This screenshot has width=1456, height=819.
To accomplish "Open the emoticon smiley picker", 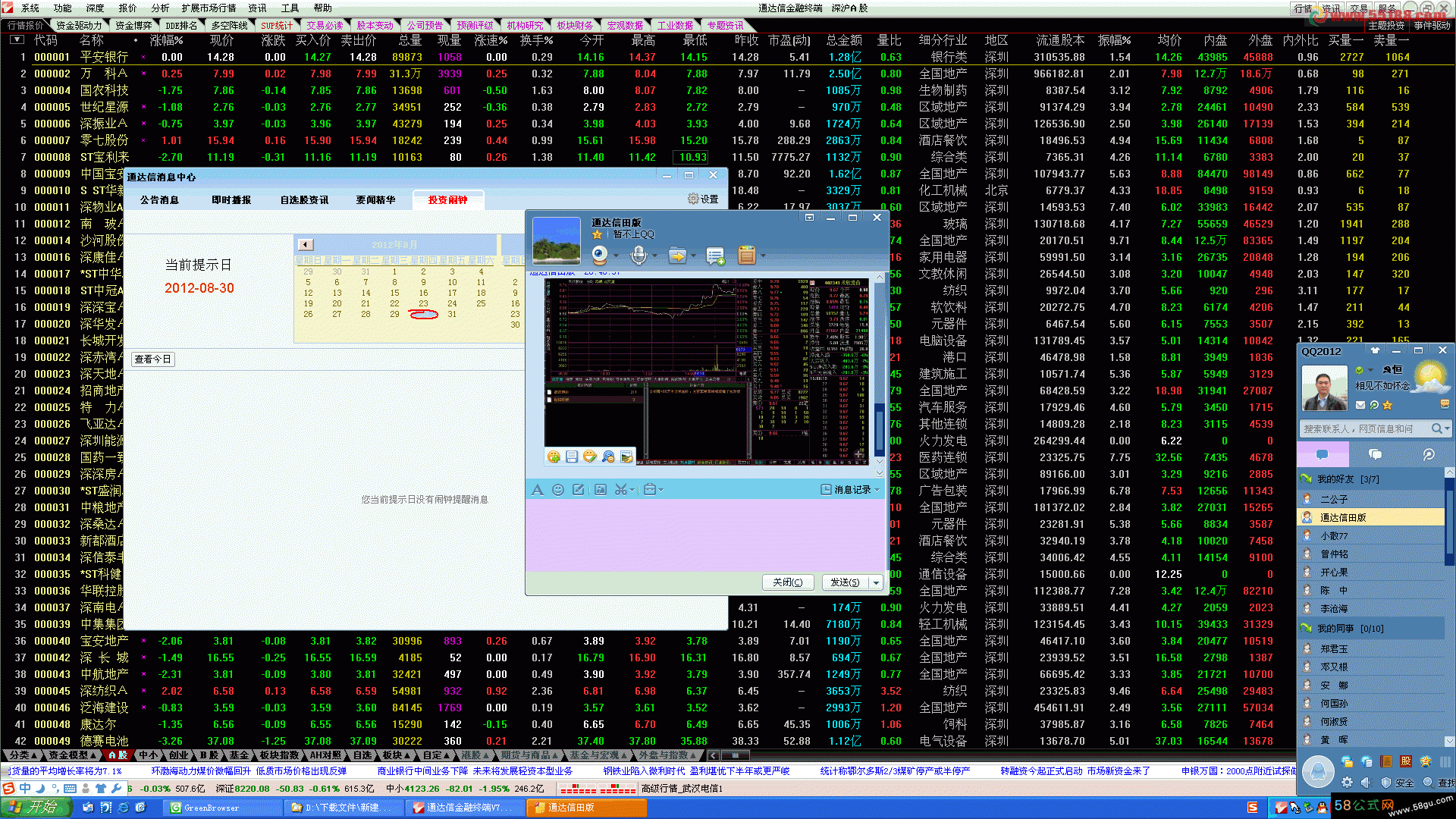I will [x=558, y=490].
